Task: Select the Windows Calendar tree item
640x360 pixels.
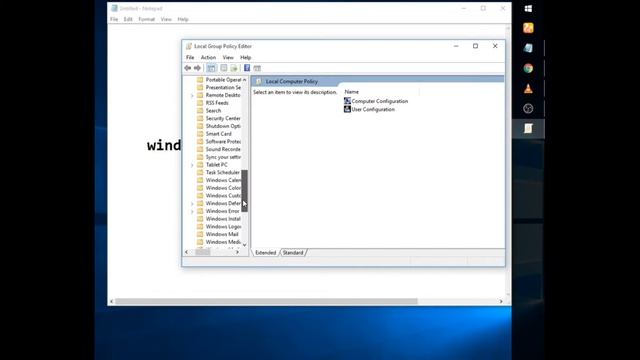Action: (x=223, y=180)
